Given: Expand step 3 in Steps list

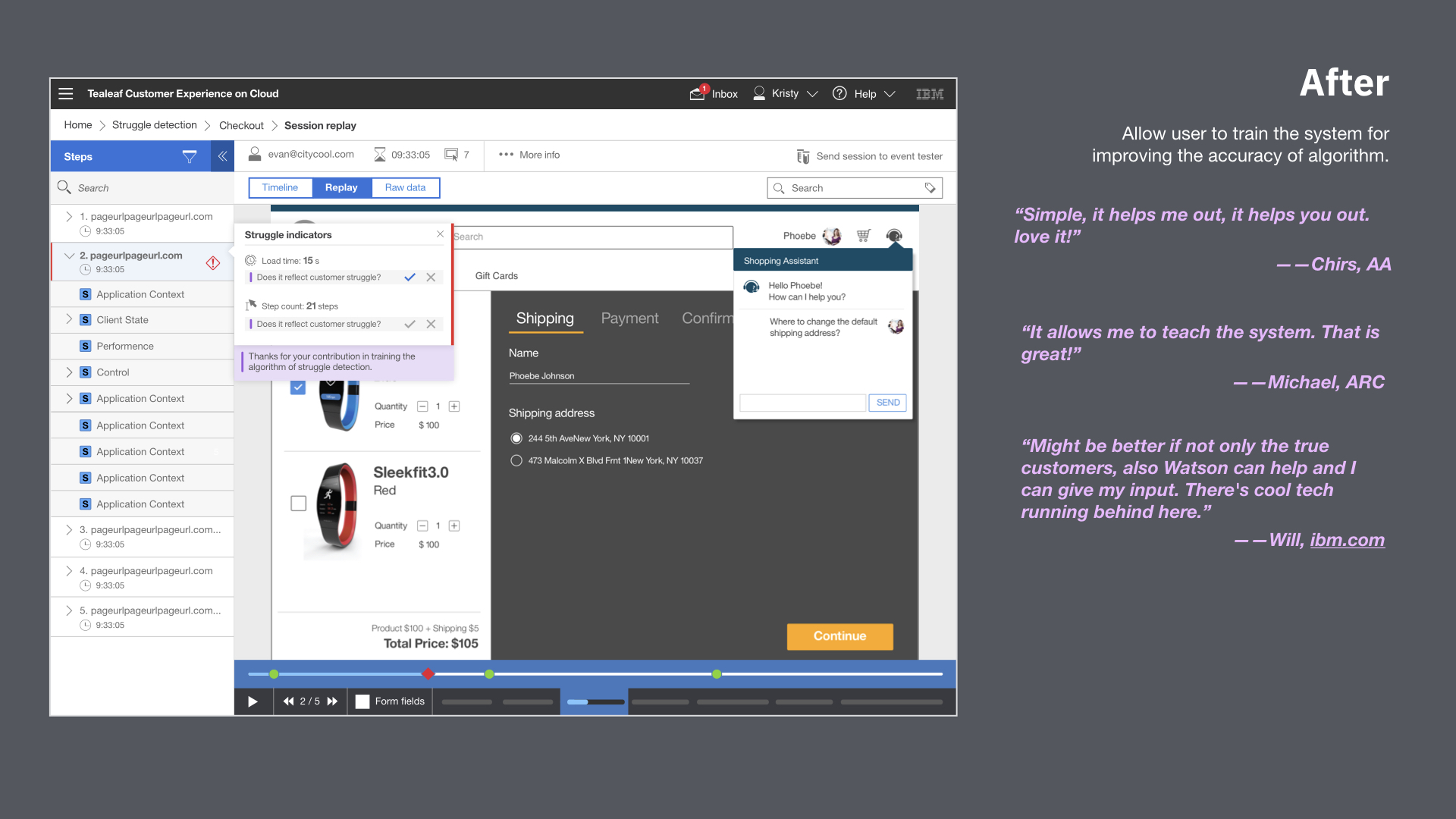Looking at the screenshot, I should coord(69,529).
